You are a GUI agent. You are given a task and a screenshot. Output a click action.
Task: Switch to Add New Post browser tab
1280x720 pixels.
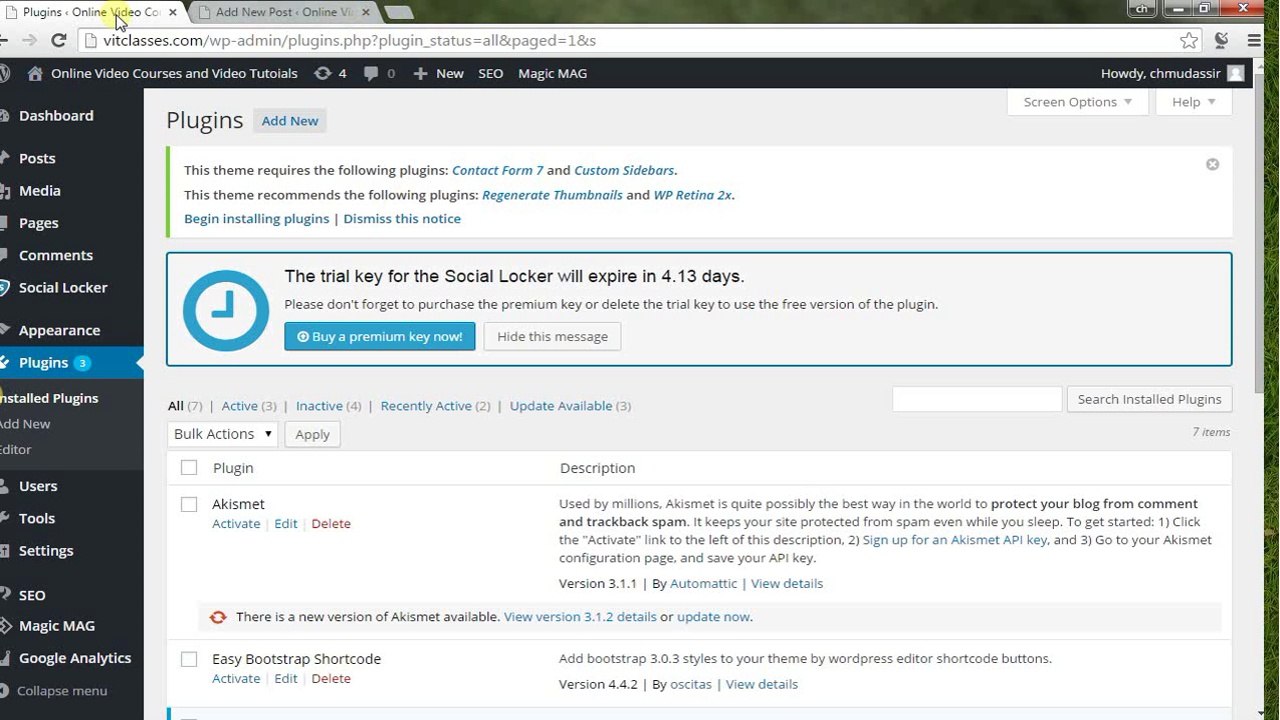(283, 12)
